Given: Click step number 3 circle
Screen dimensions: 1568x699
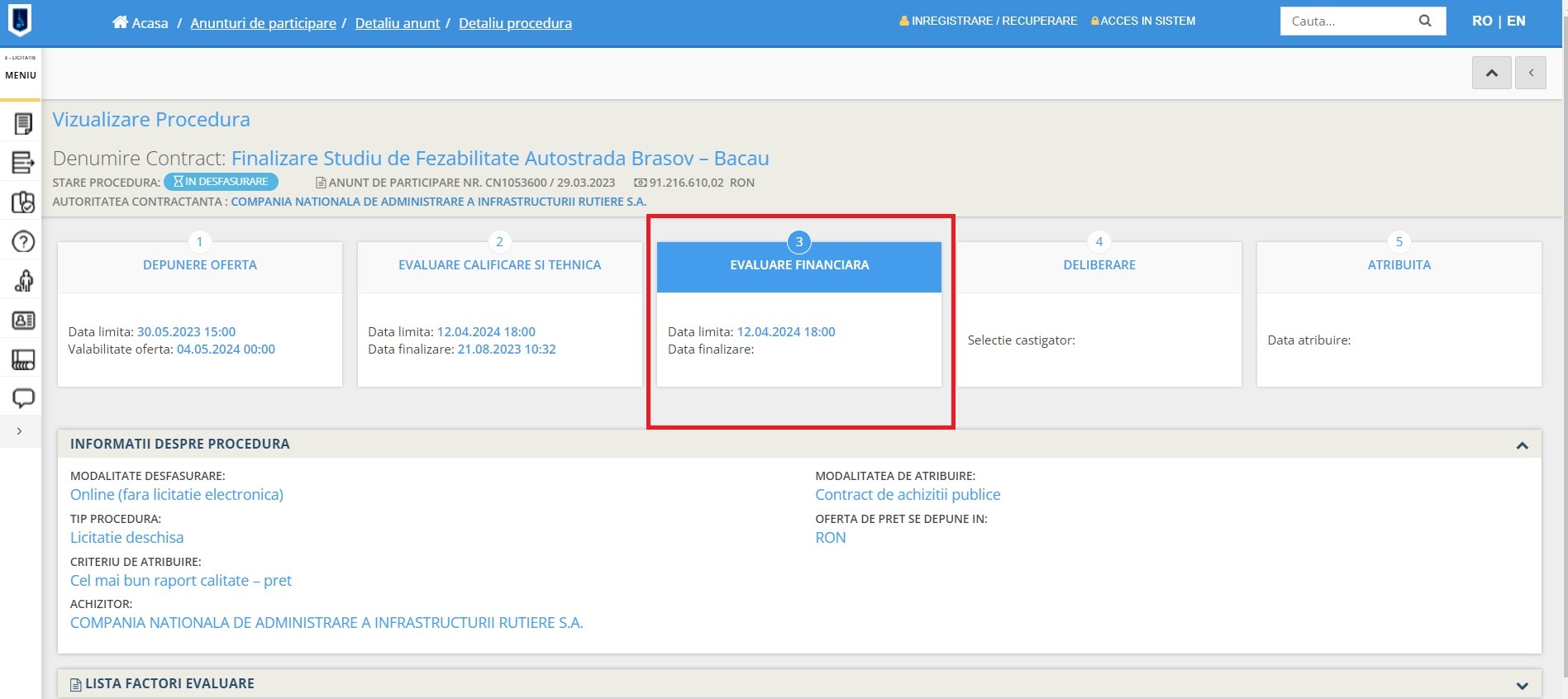Looking at the screenshot, I should point(798,241).
